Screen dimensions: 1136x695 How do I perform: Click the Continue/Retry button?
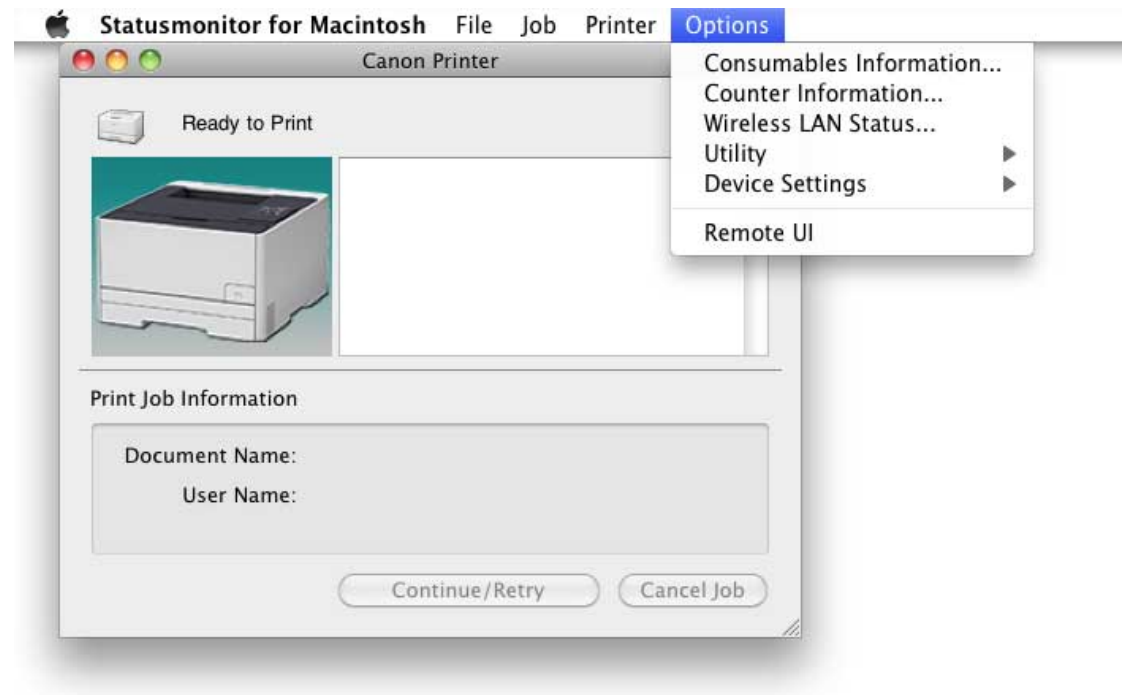pos(468,590)
